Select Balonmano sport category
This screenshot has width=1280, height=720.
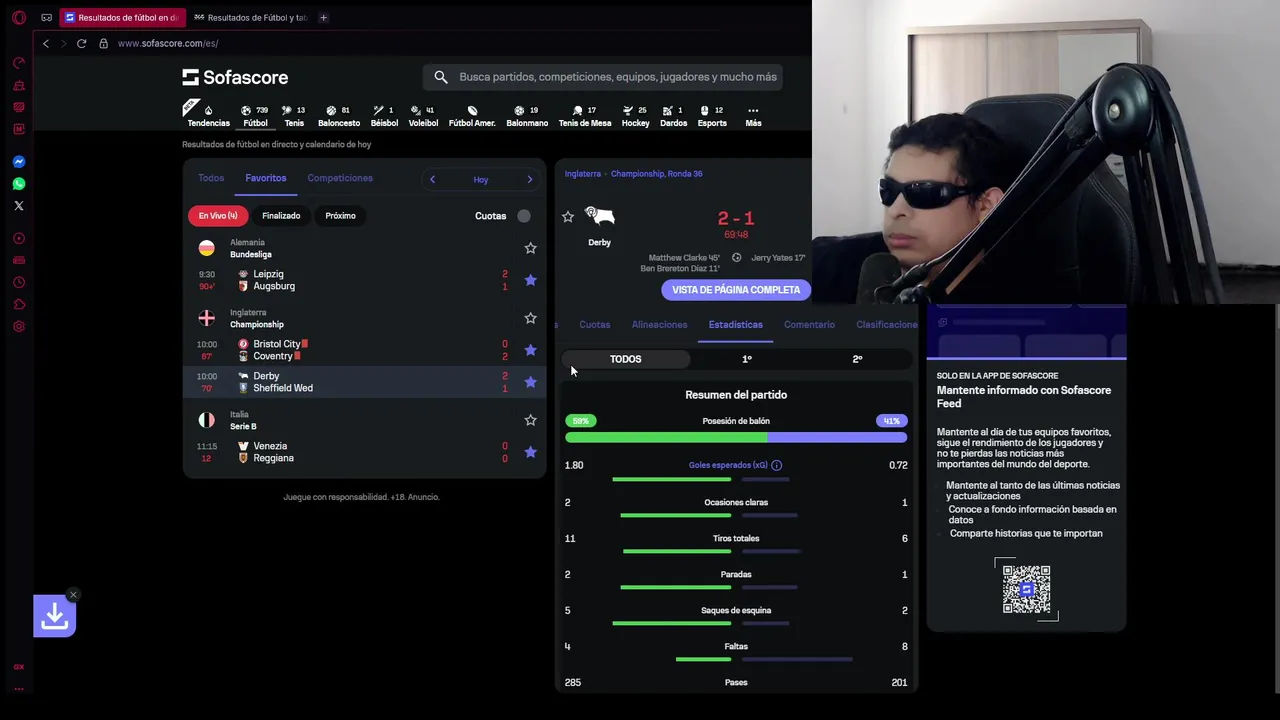click(527, 116)
